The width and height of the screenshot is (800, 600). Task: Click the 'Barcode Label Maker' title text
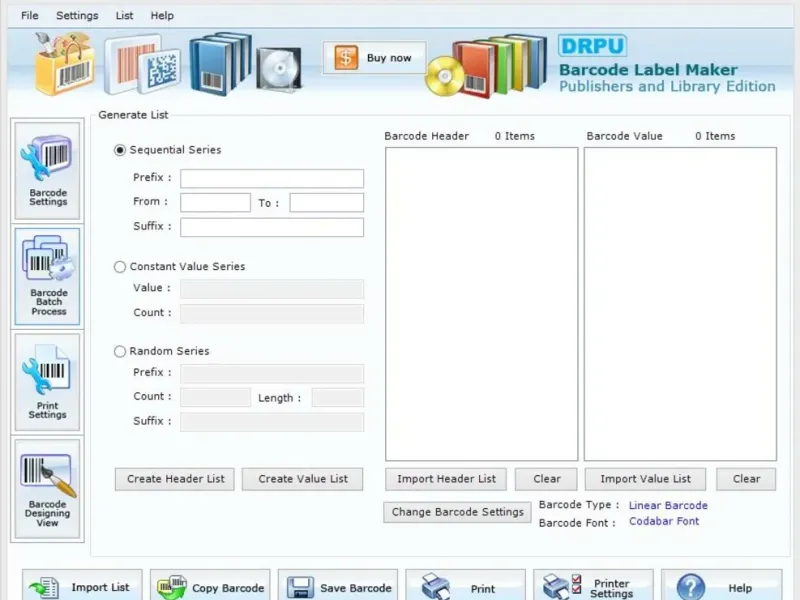[648, 69]
